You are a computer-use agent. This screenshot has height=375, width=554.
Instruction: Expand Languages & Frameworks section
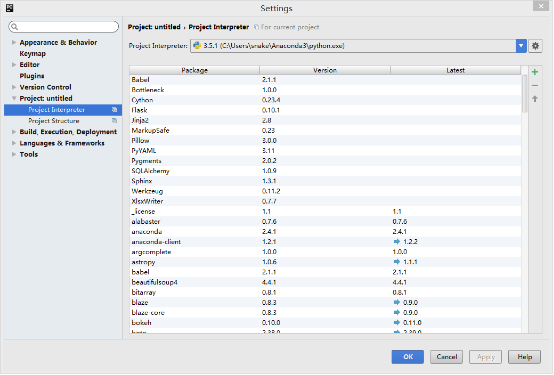pos(14,143)
